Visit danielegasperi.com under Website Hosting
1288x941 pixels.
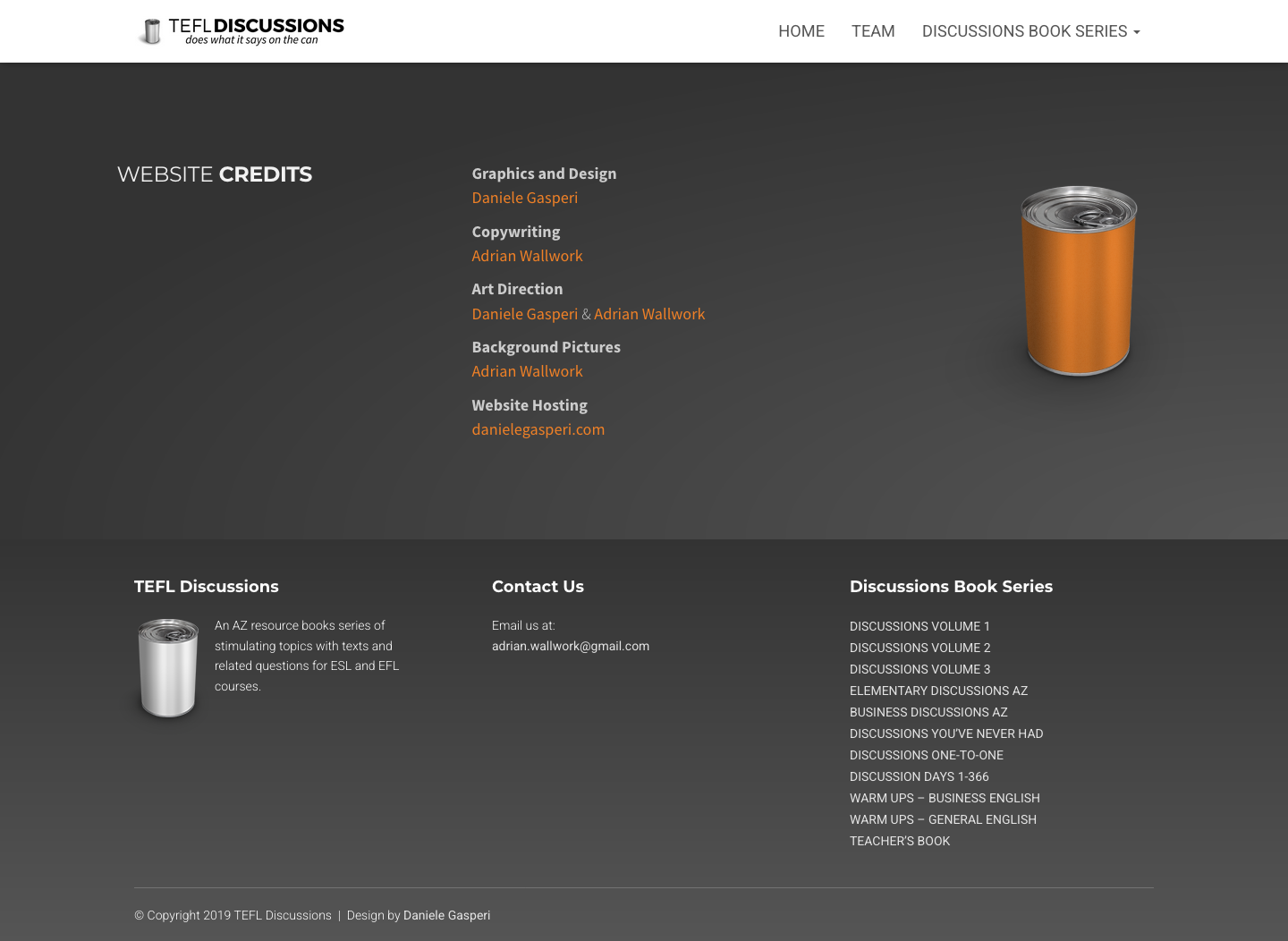[538, 429]
